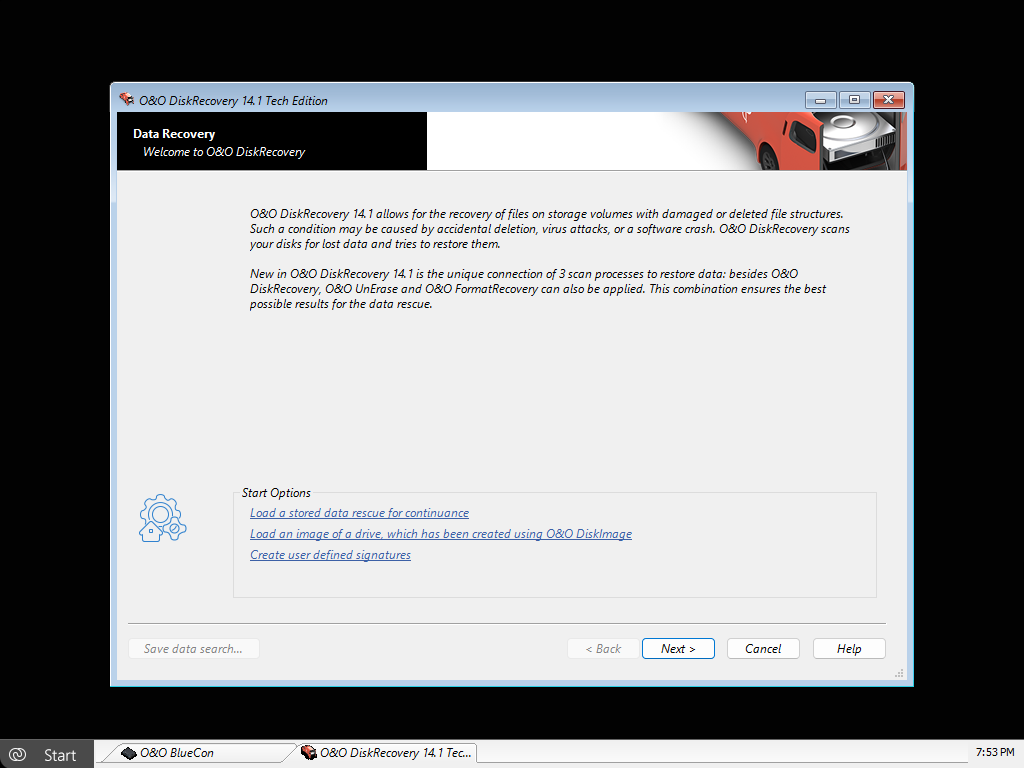Minimize the DiskRecovery window
The image size is (1024, 768).
pyautogui.click(x=820, y=100)
